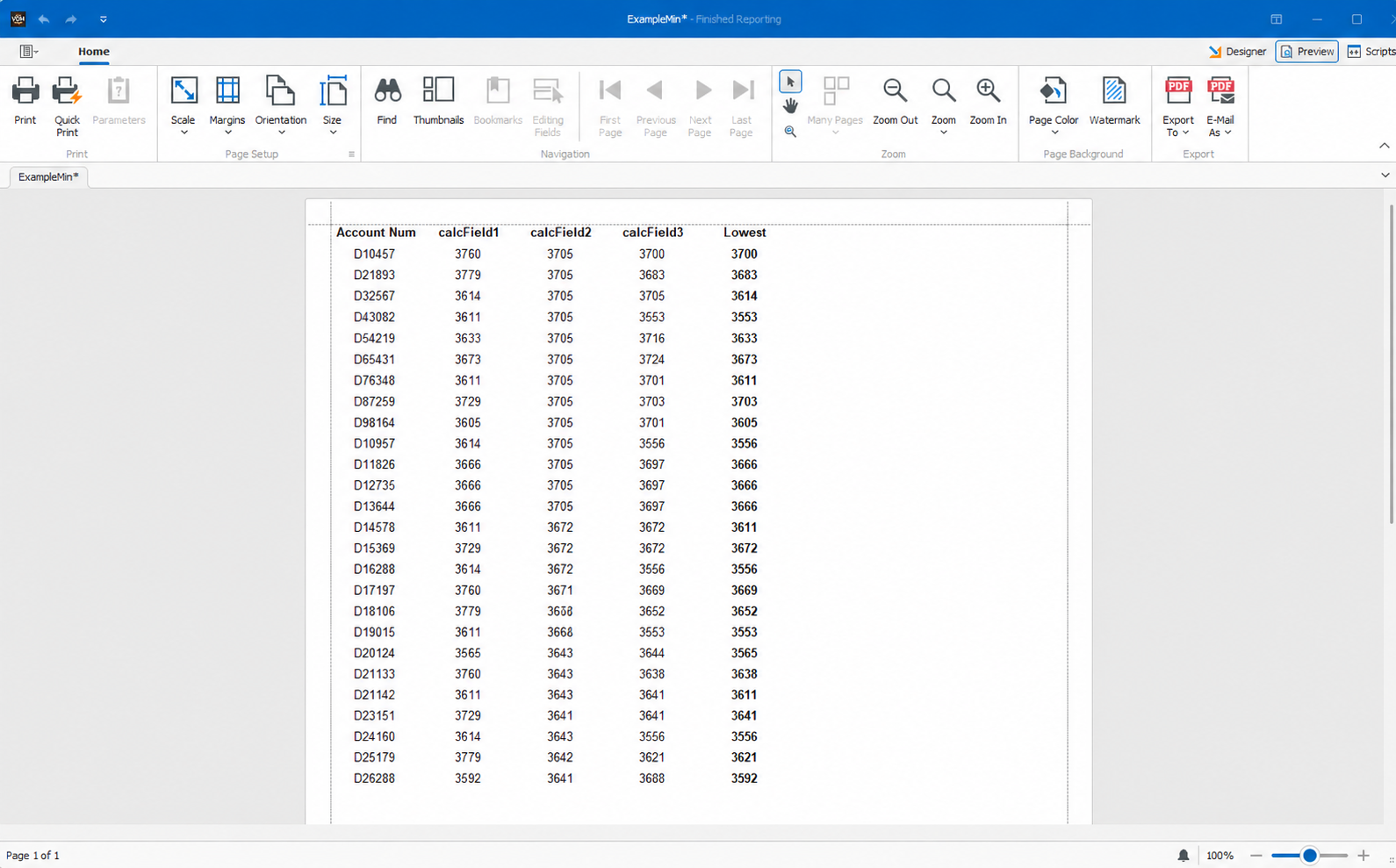Open the Export To PDF dropdown
This screenshot has height=868, width=1396.
[1178, 105]
